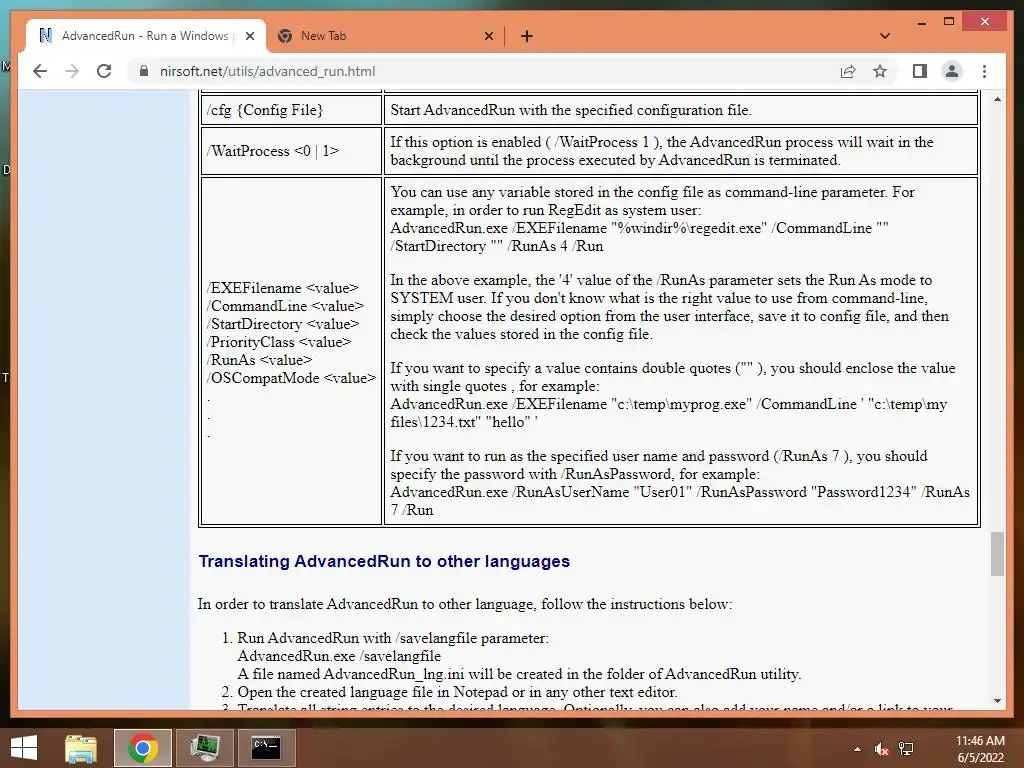This screenshot has width=1024, height=768.
Task: Maximize the Chrome window
Action: click(x=949, y=22)
